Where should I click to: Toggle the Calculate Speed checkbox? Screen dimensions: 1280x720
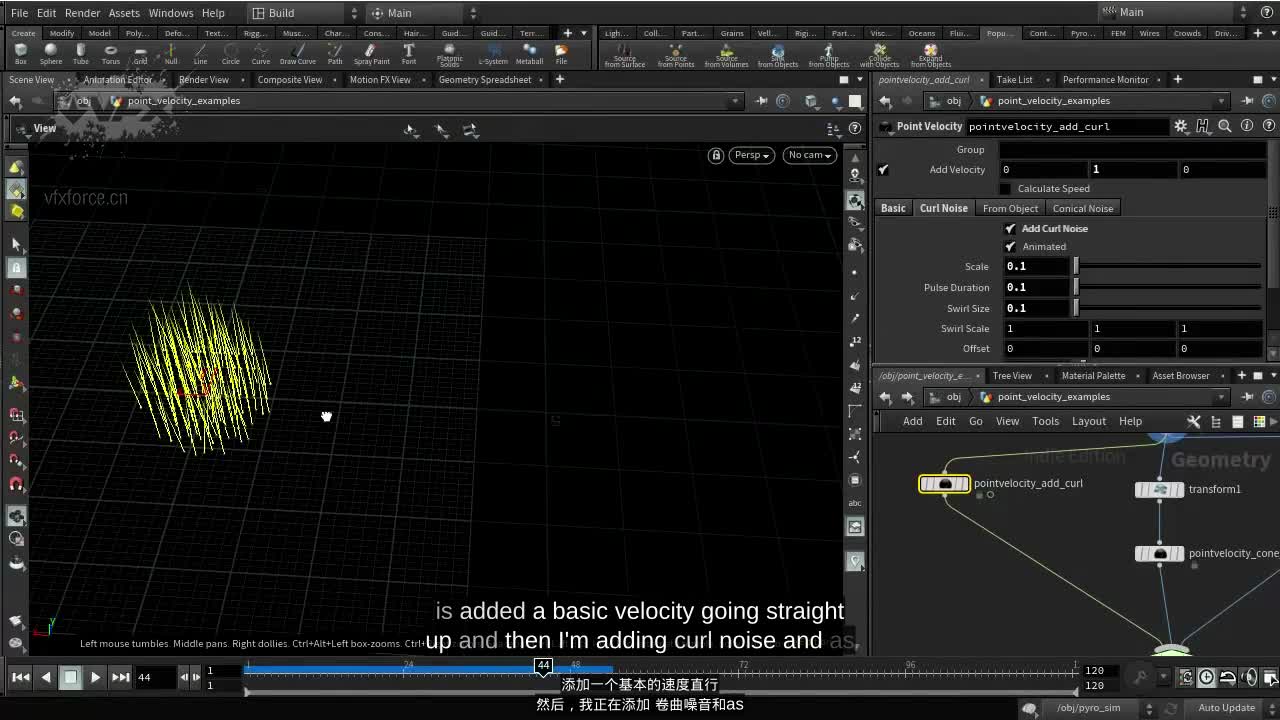[x=1006, y=189]
